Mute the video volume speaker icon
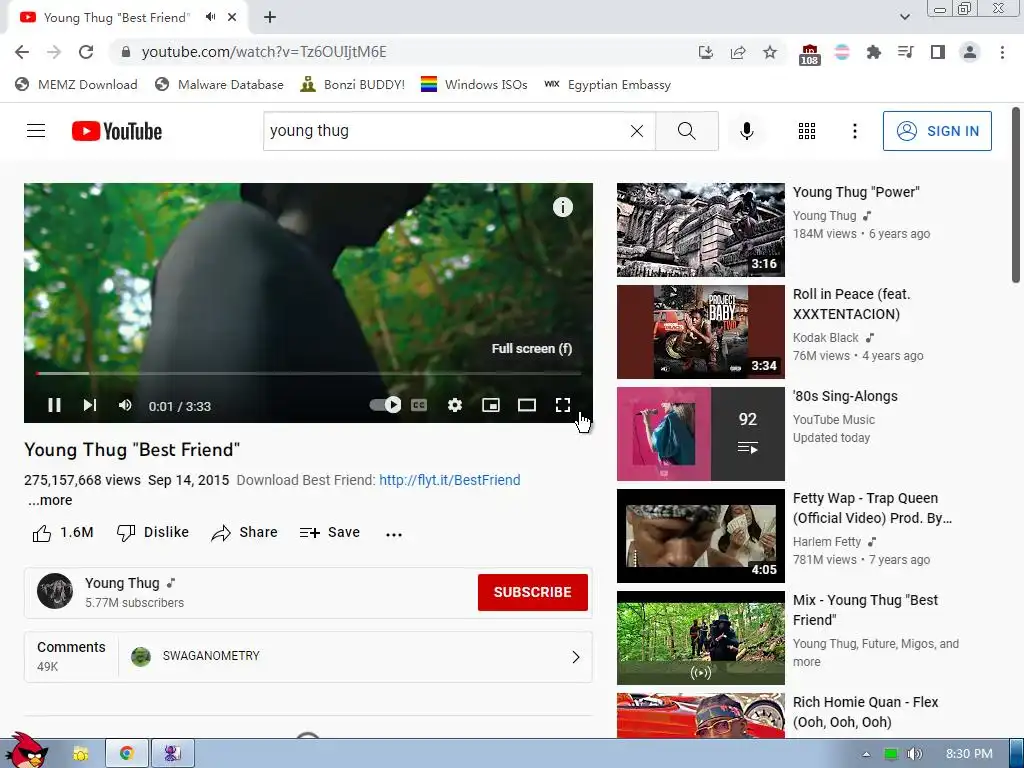 click(x=125, y=406)
